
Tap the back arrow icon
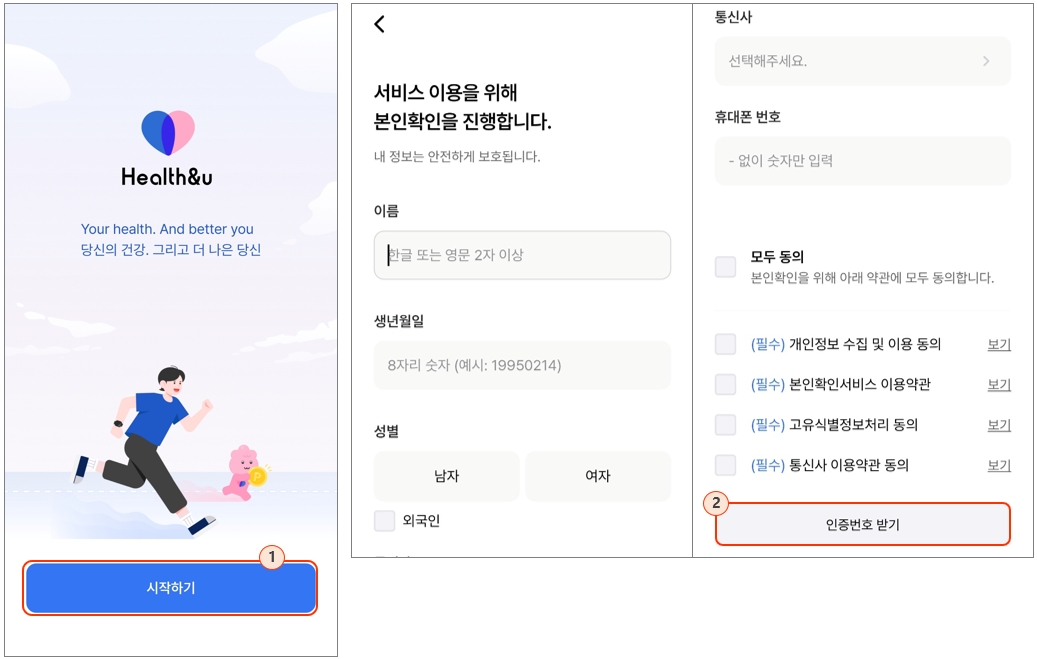click(x=379, y=24)
